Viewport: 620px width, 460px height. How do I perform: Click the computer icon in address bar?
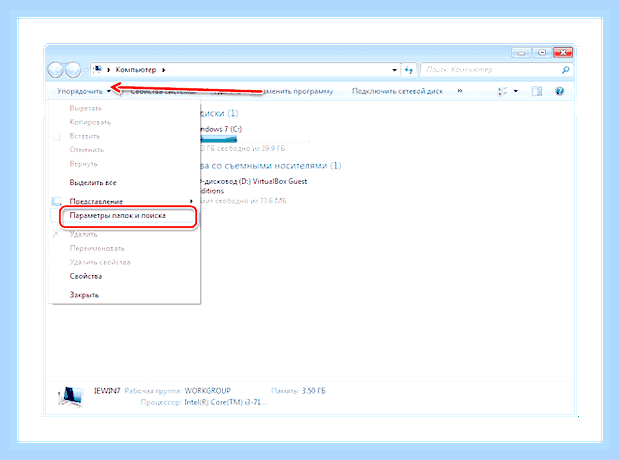coord(97,70)
